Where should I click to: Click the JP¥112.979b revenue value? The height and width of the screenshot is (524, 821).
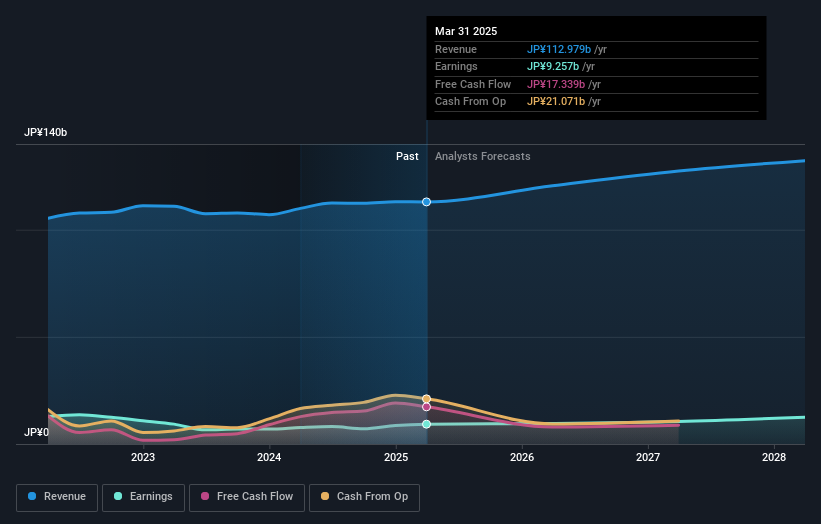pyautogui.click(x=559, y=49)
